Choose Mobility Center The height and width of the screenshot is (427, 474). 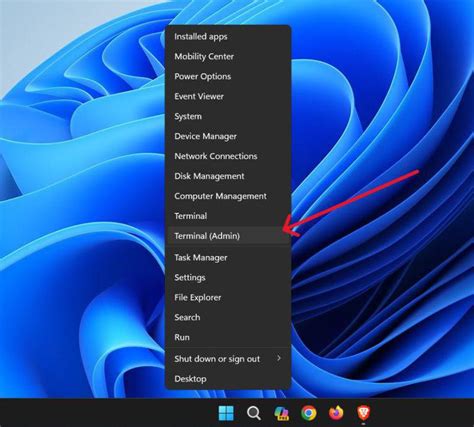click(x=228, y=57)
